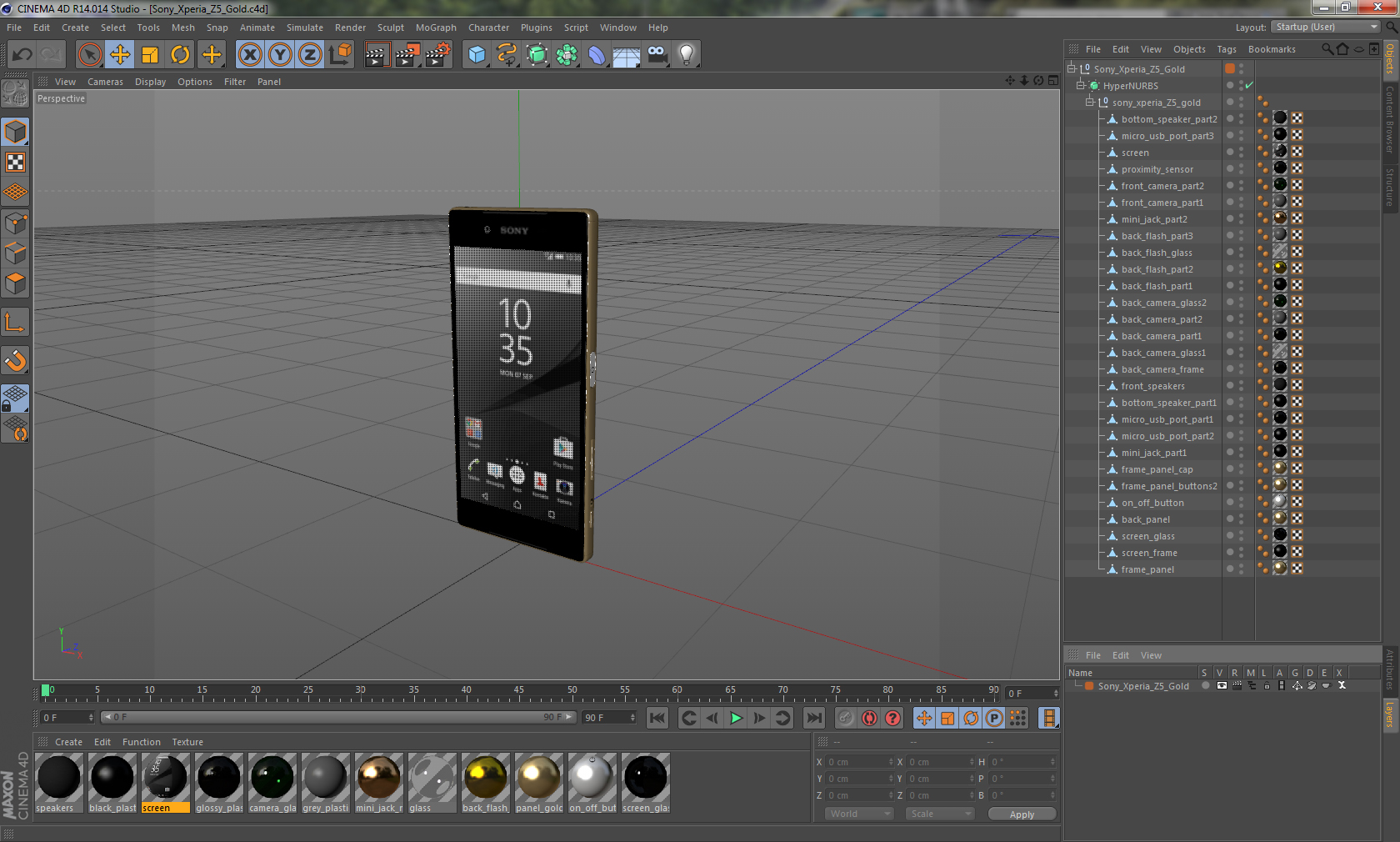Select the back_camera_frame object
The width and height of the screenshot is (1400, 842).
(x=1162, y=369)
